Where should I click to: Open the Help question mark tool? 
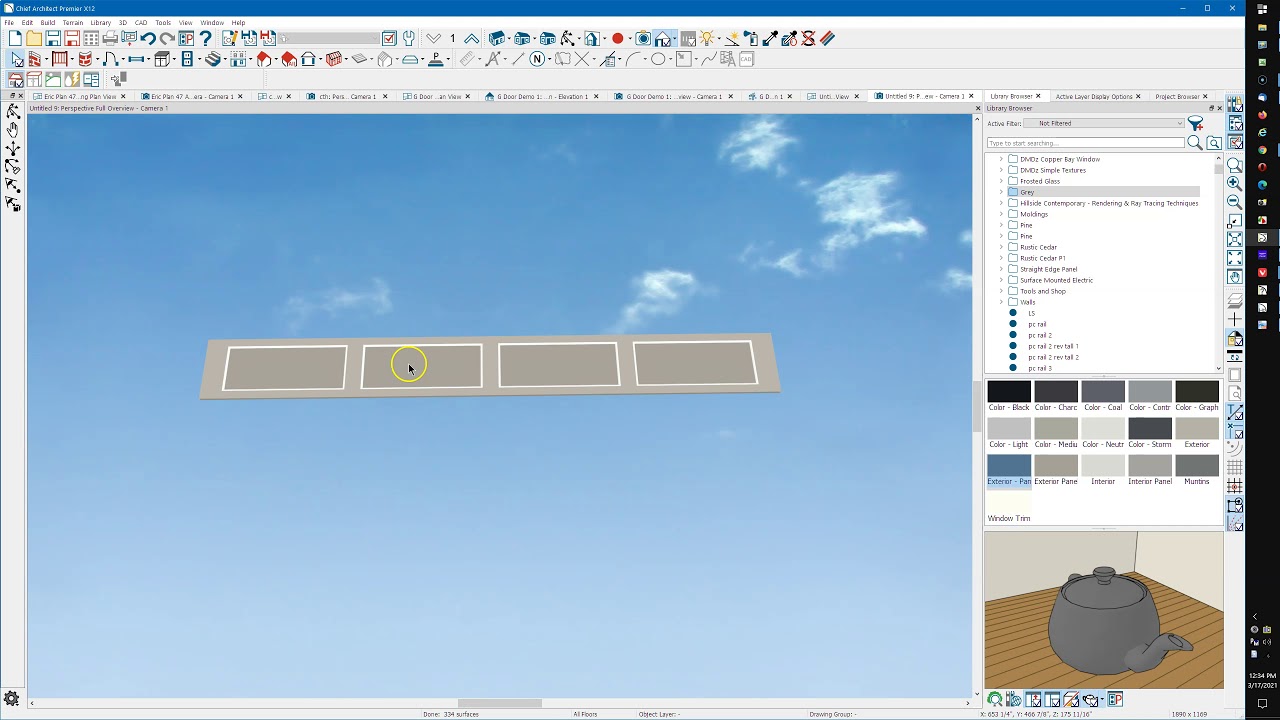[x=206, y=39]
